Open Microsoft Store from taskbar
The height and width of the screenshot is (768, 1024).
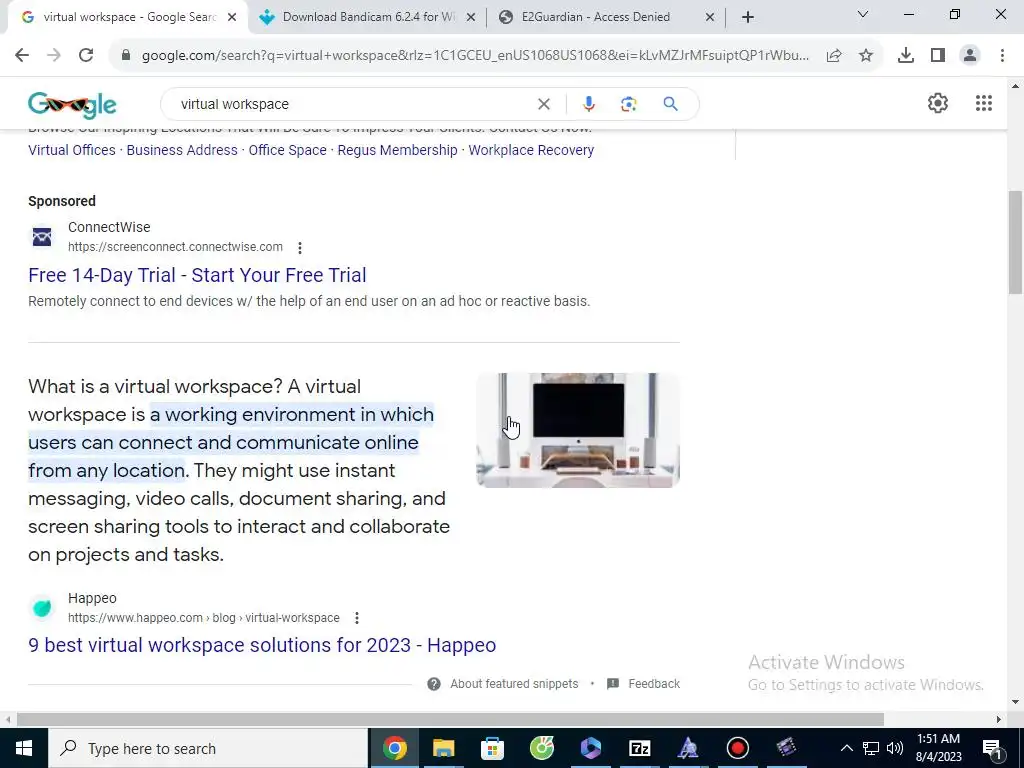(x=492, y=748)
